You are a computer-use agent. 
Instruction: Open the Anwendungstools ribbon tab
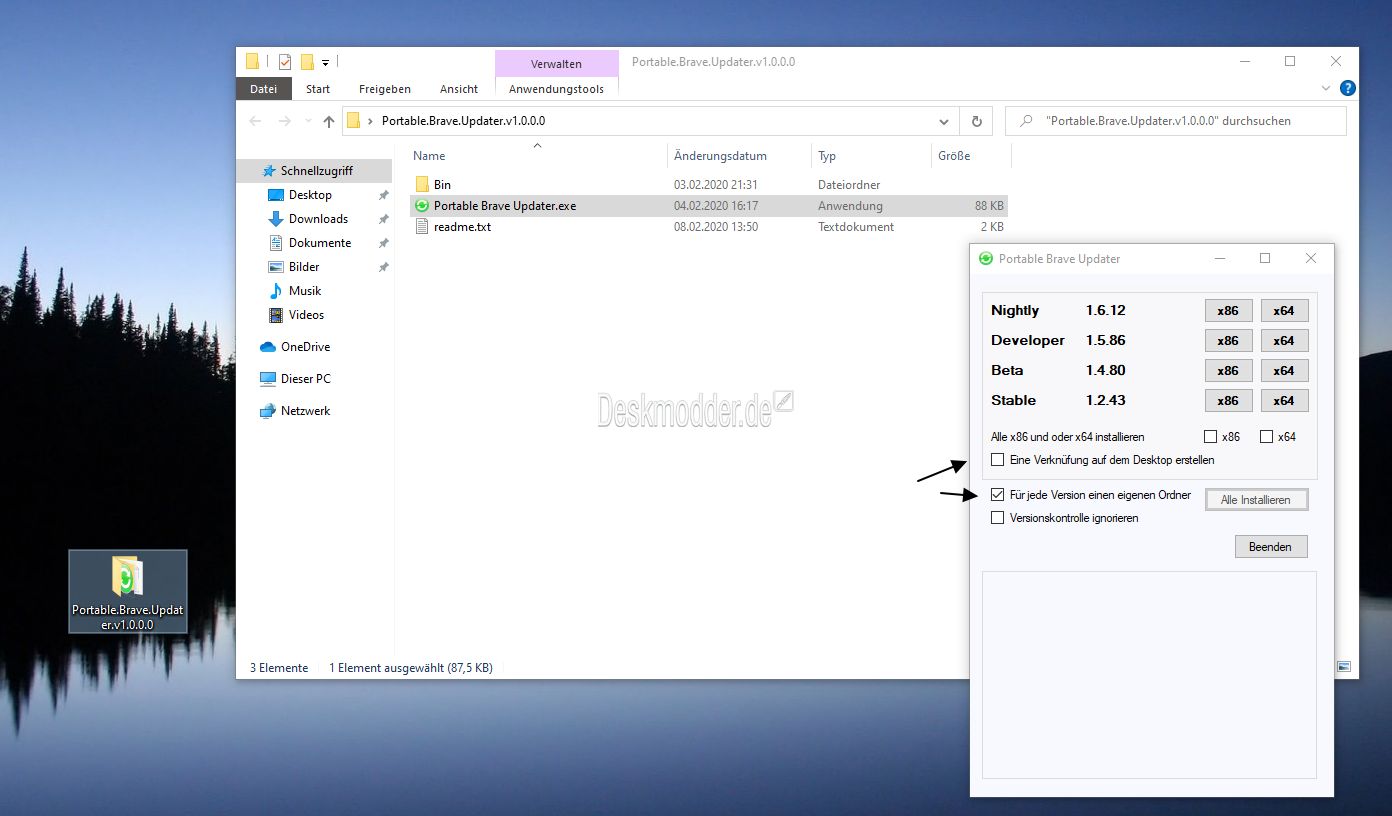(557, 89)
